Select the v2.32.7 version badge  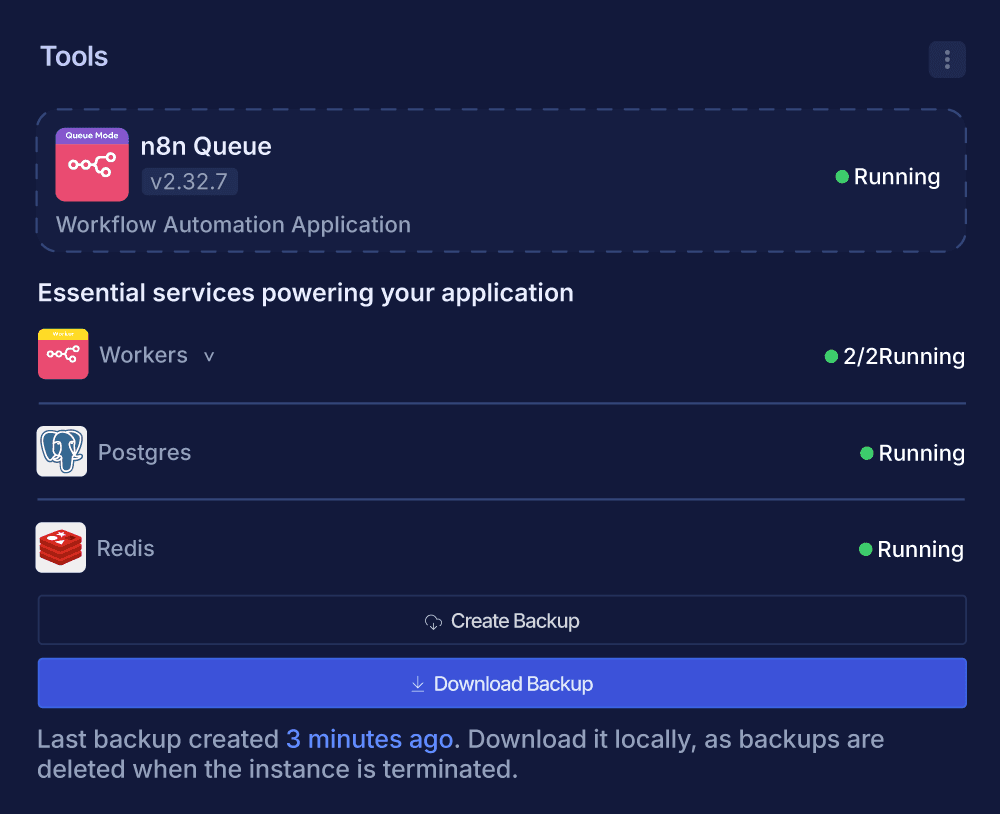click(x=189, y=182)
